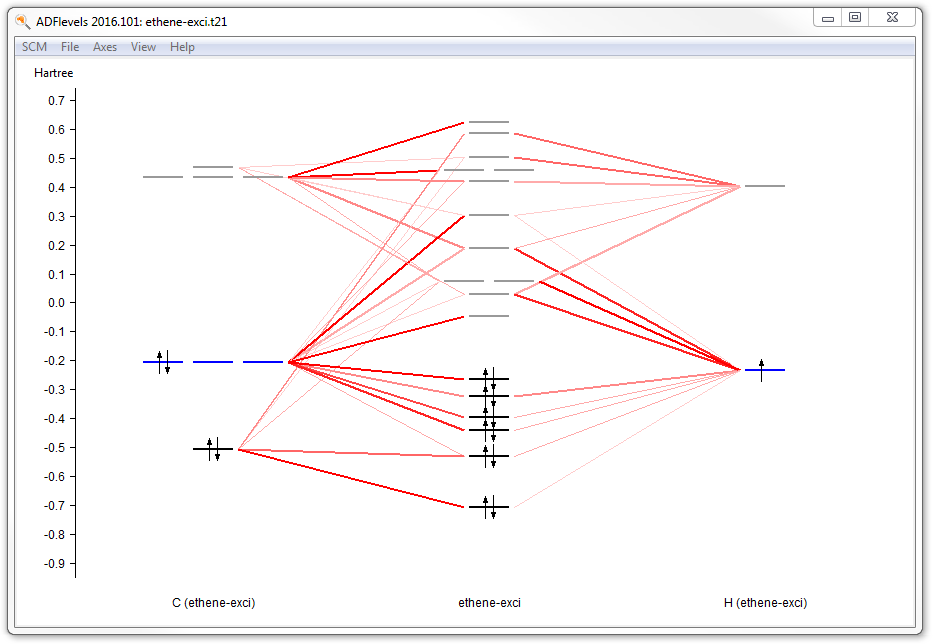Select the lowest molecular level near -0.7 Hartree
The image size is (933, 644).
[489, 507]
